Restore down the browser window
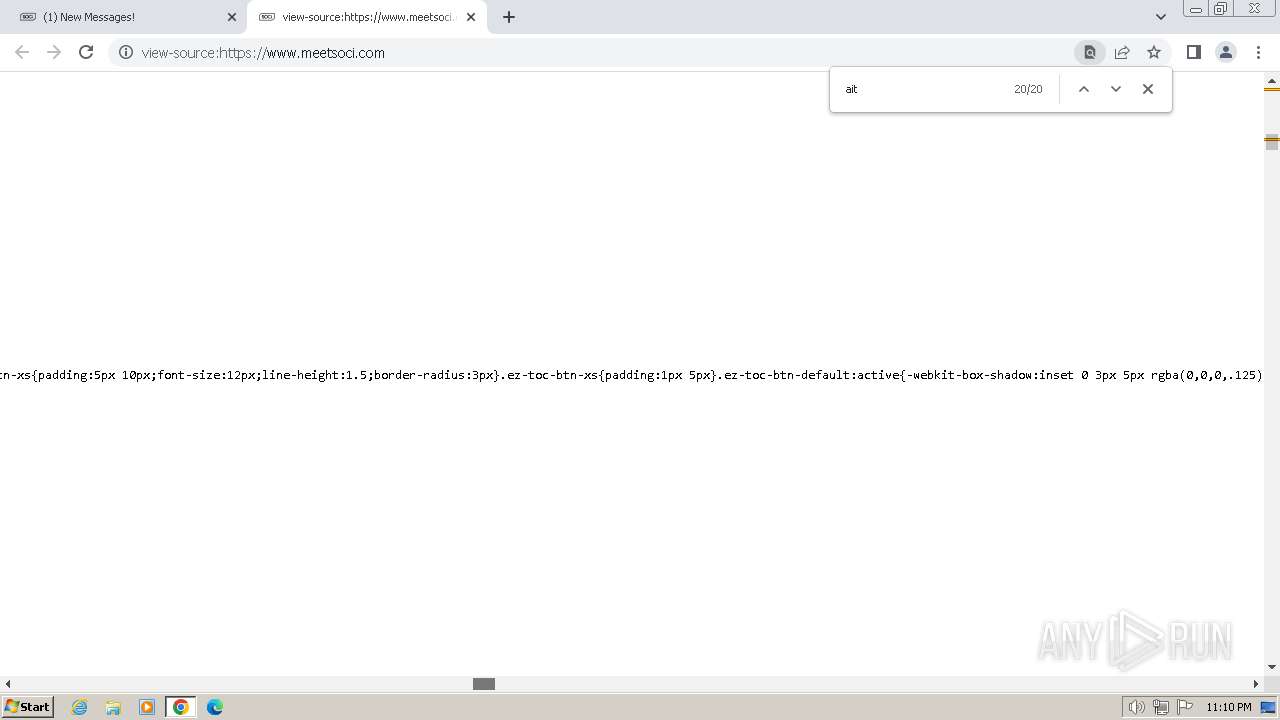The height and width of the screenshot is (720, 1280). [1221, 9]
